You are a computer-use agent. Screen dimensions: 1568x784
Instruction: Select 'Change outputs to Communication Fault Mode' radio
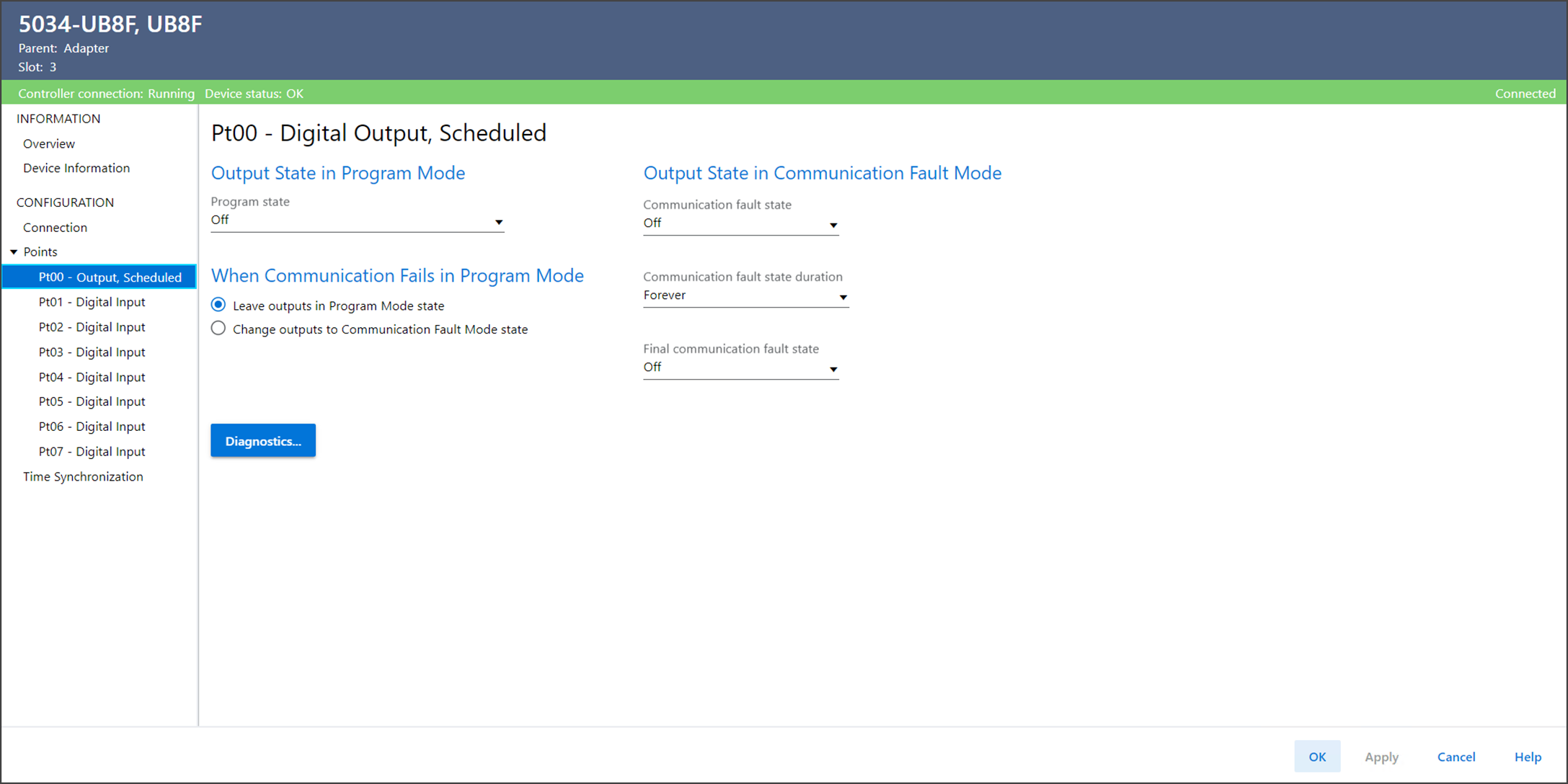coord(218,329)
